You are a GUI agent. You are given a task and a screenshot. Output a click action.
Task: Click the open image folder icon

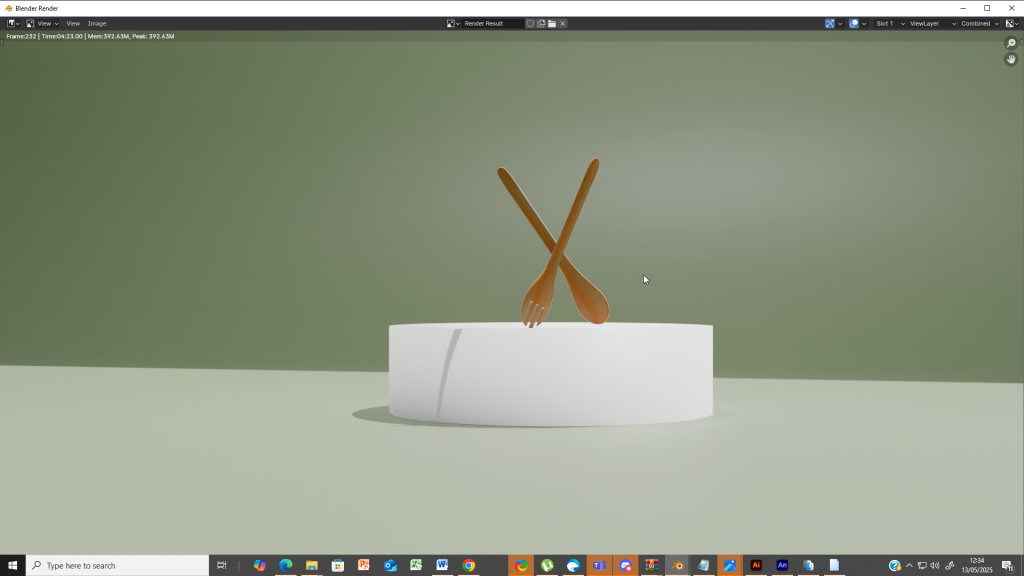pos(552,23)
